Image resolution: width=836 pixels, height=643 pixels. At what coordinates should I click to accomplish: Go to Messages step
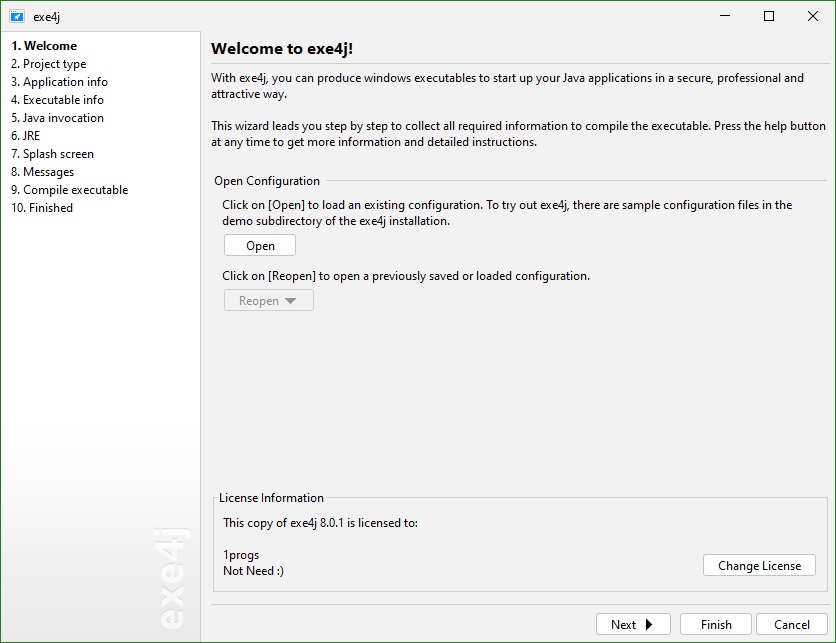[43, 172]
